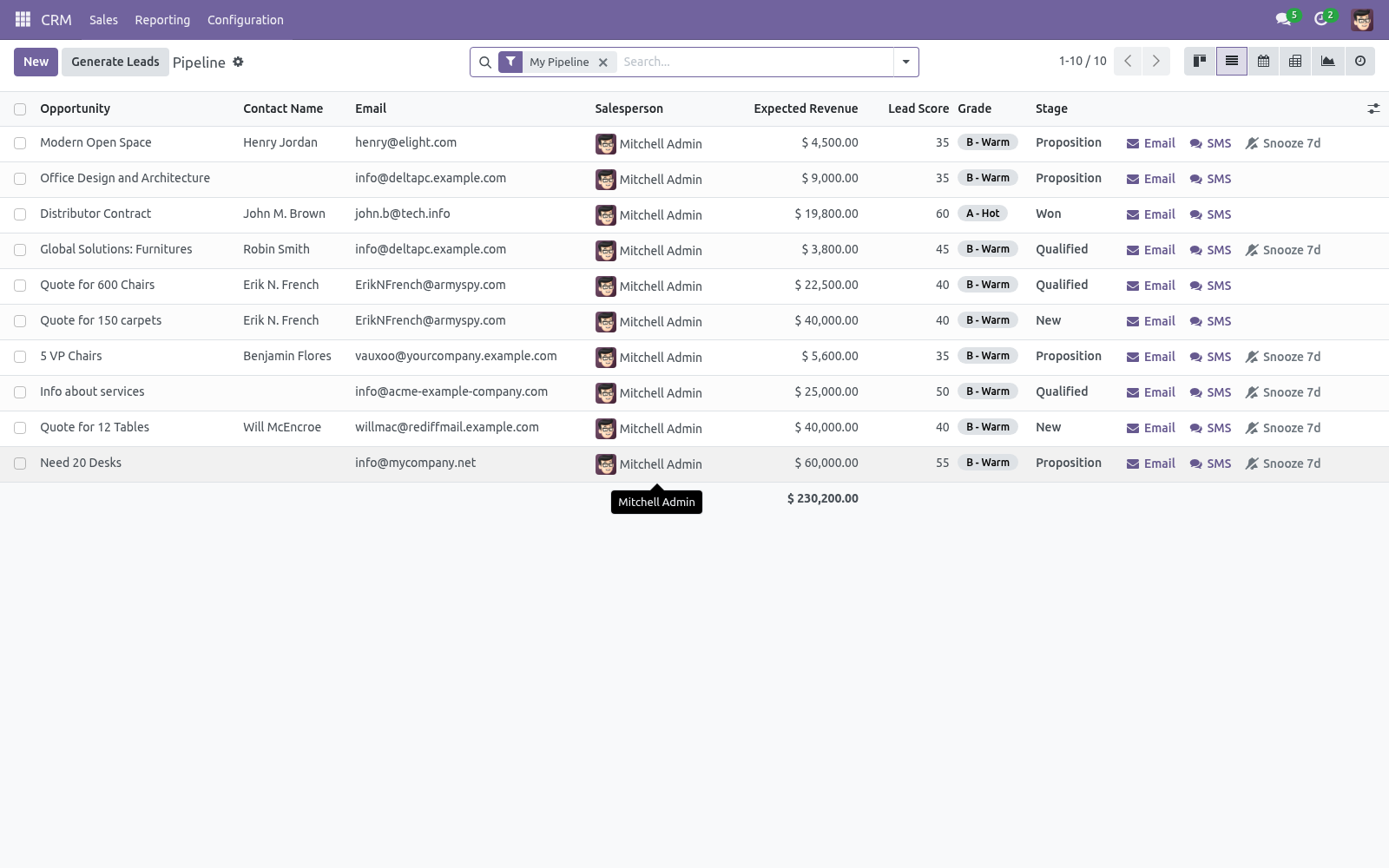This screenshot has width=1389, height=868.
Task: Open the conversations messages icon
Action: click(x=1282, y=19)
